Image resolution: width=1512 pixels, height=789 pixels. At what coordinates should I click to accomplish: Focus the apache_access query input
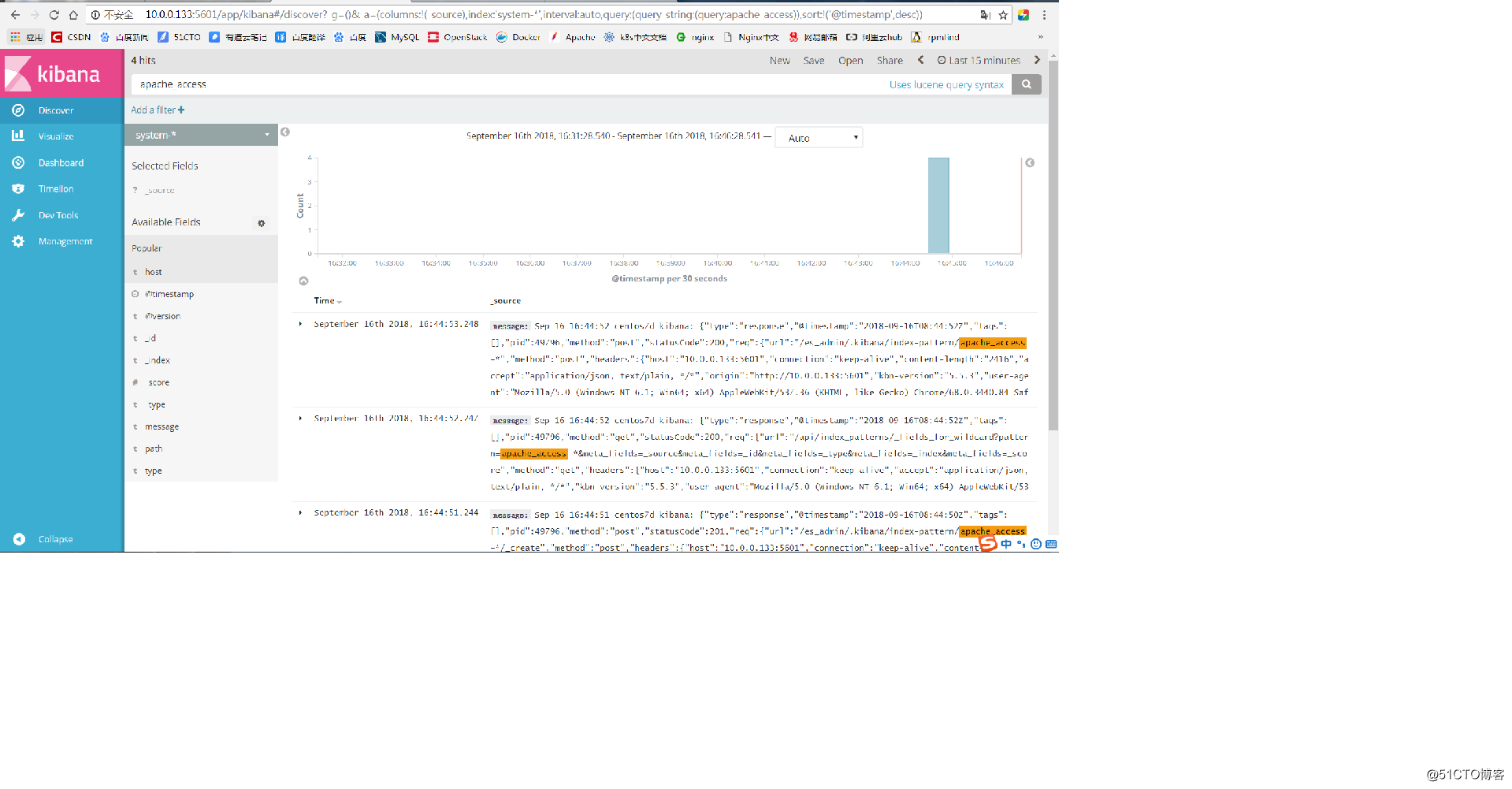click(x=508, y=84)
